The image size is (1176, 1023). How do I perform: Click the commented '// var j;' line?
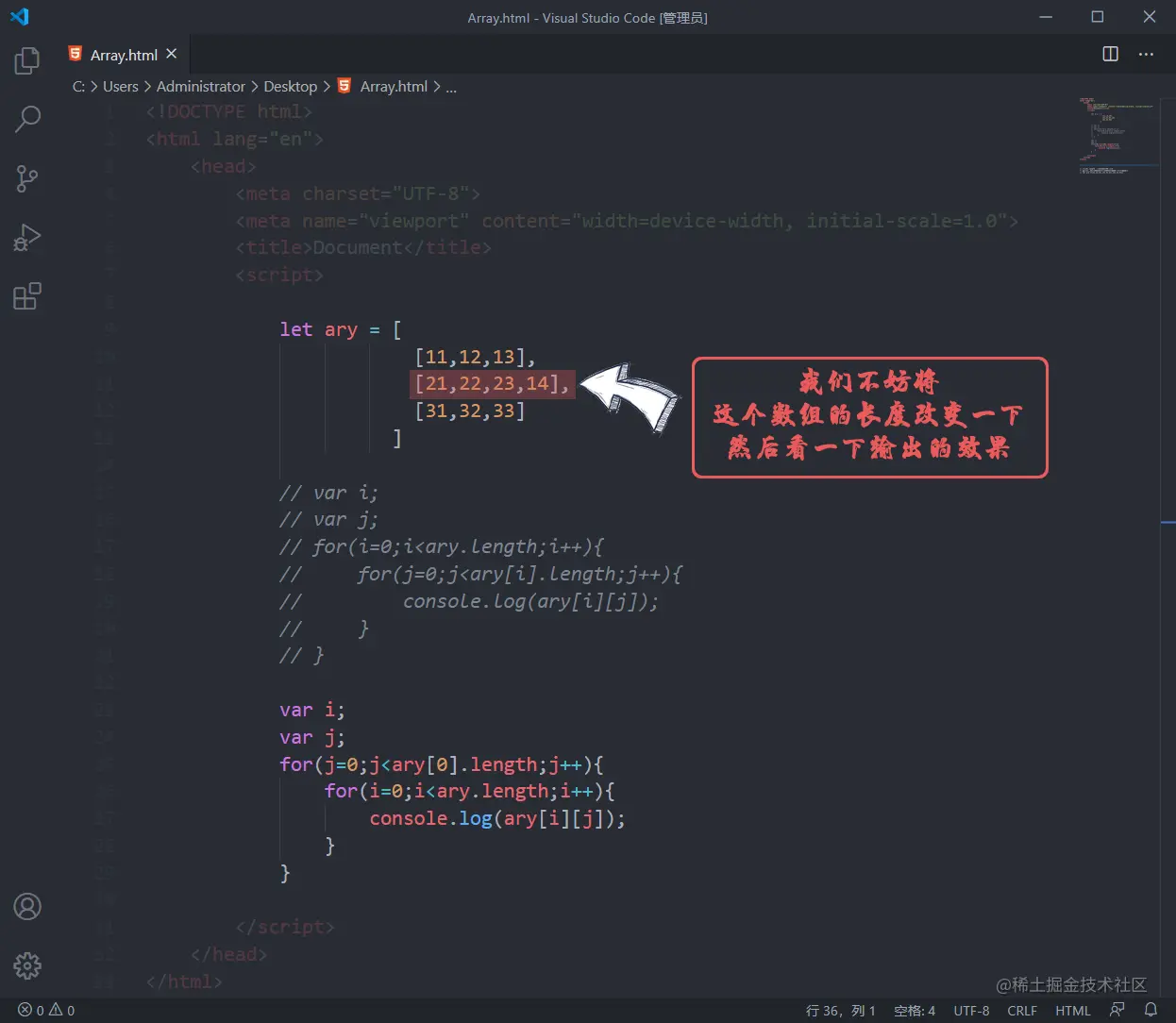(x=328, y=520)
